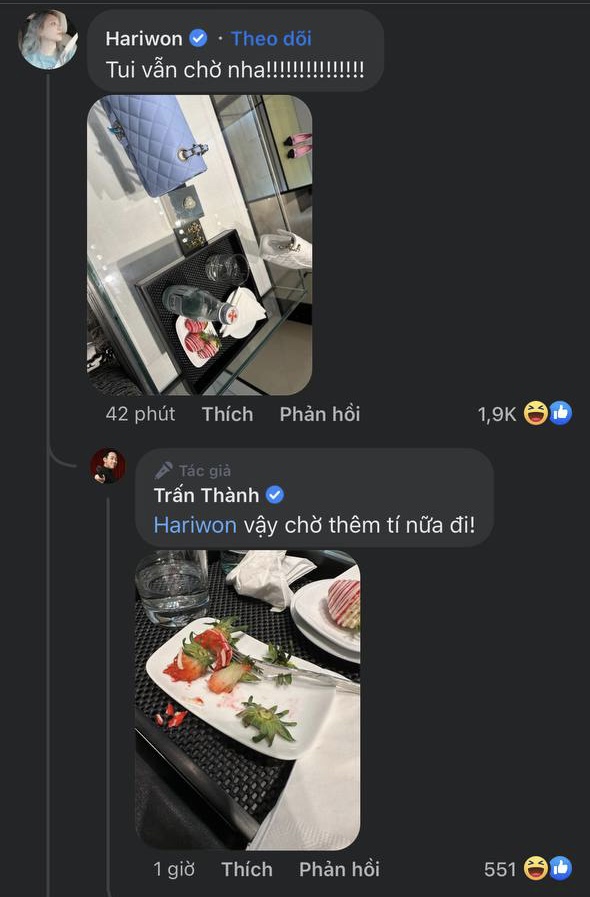This screenshot has height=897, width=590.
Task: Open Hariwon's handbag and tray photo
Action: click(x=200, y=245)
